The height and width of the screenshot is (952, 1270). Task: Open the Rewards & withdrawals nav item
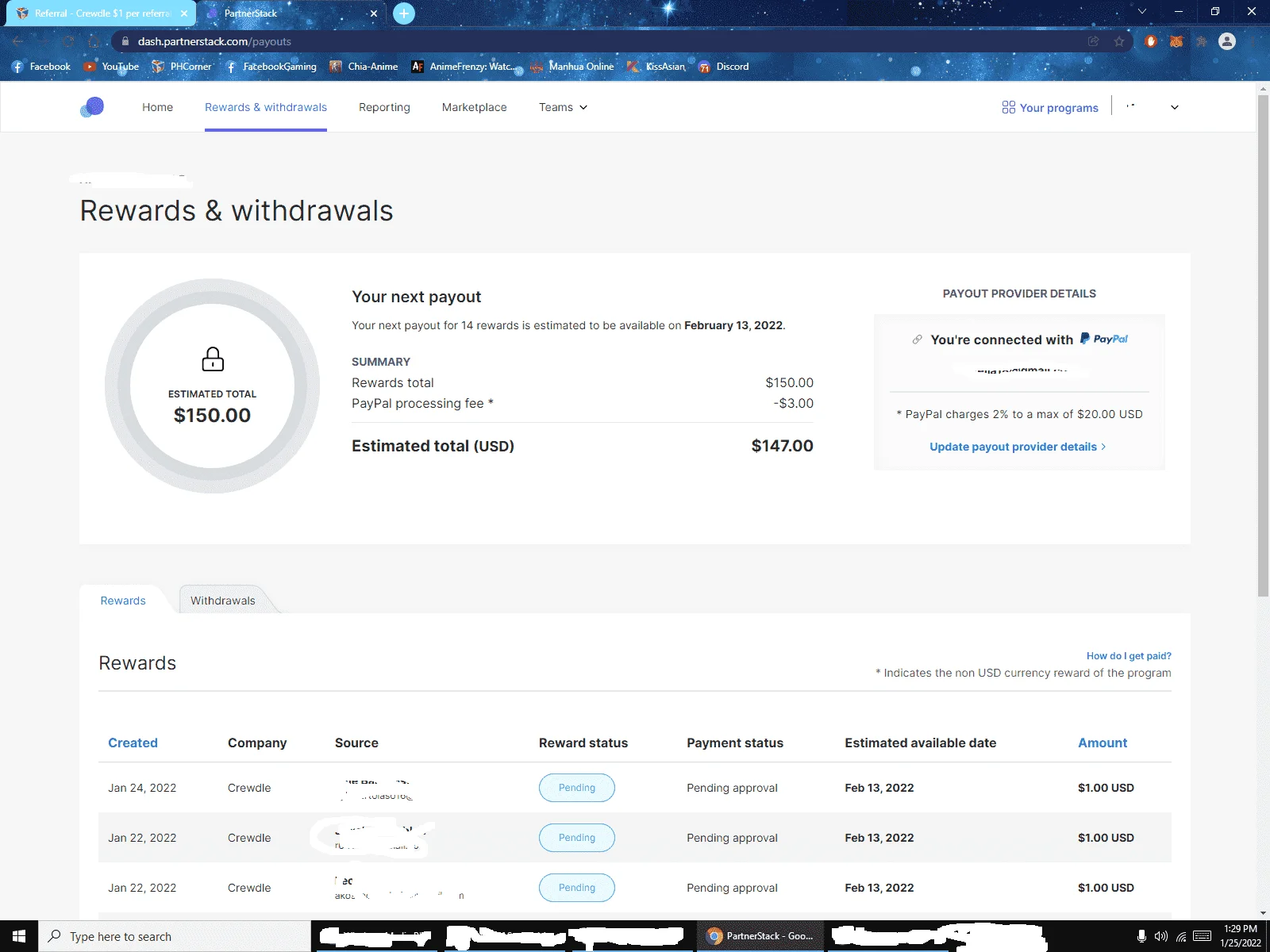point(266,107)
